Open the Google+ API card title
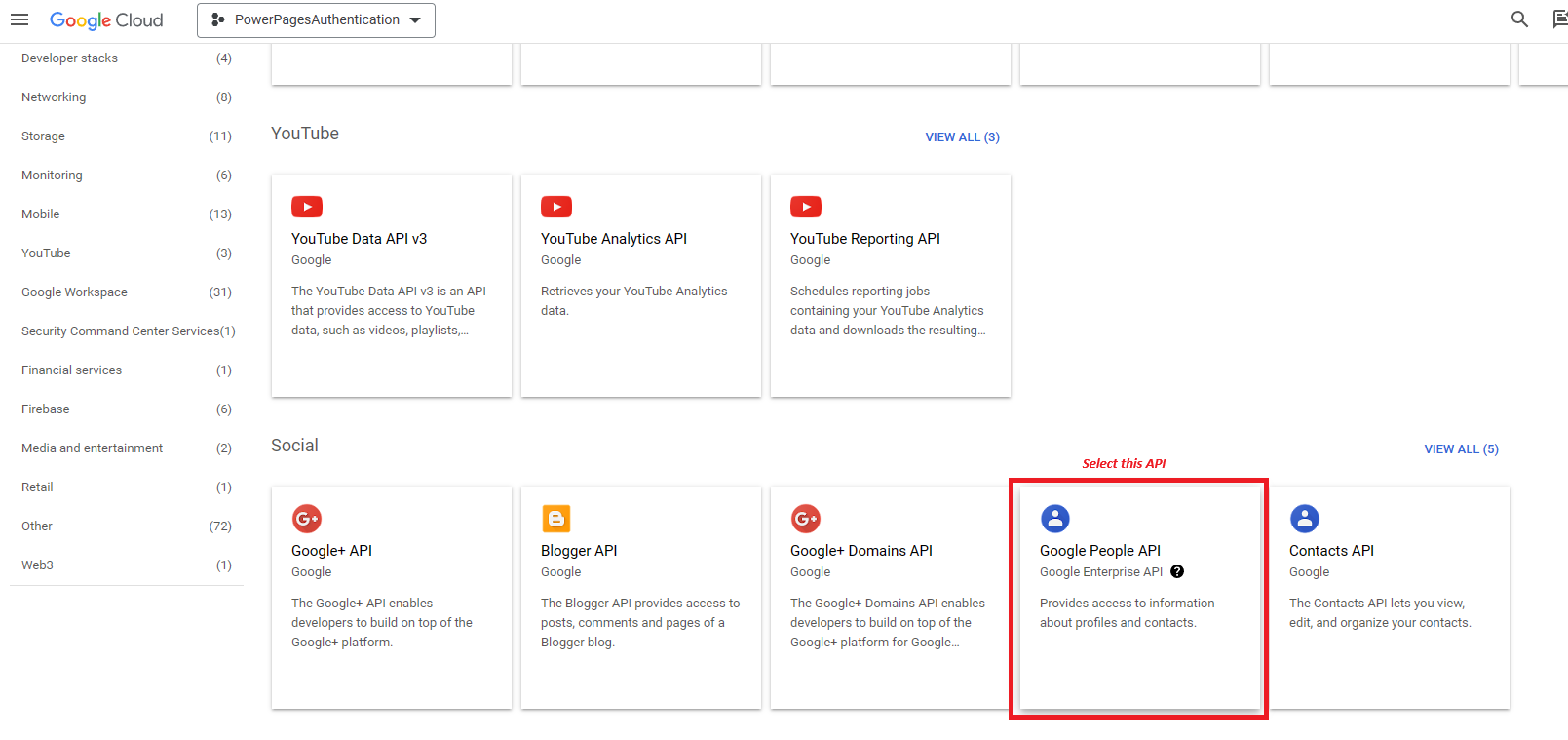The height and width of the screenshot is (740, 1568). 331,551
